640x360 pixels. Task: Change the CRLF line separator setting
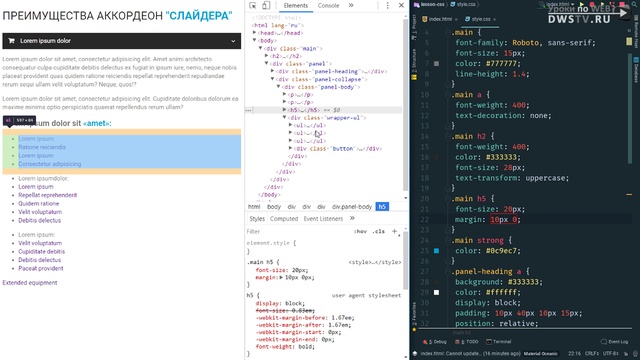(591, 353)
